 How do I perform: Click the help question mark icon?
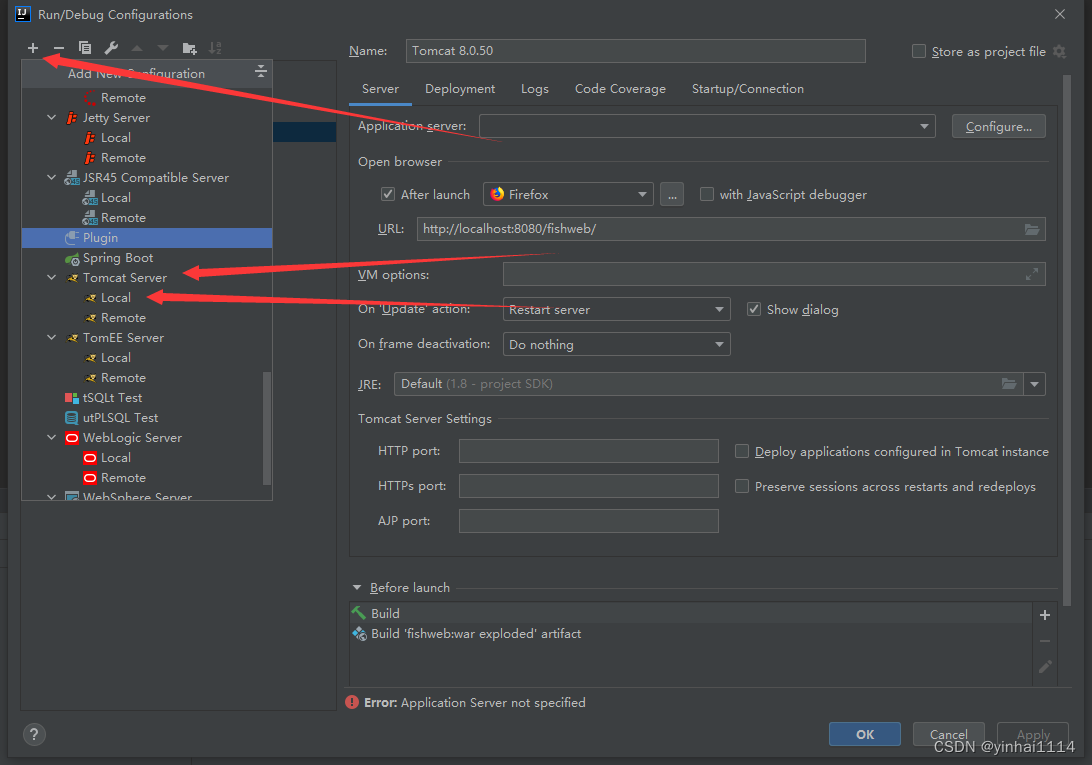(x=34, y=734)
